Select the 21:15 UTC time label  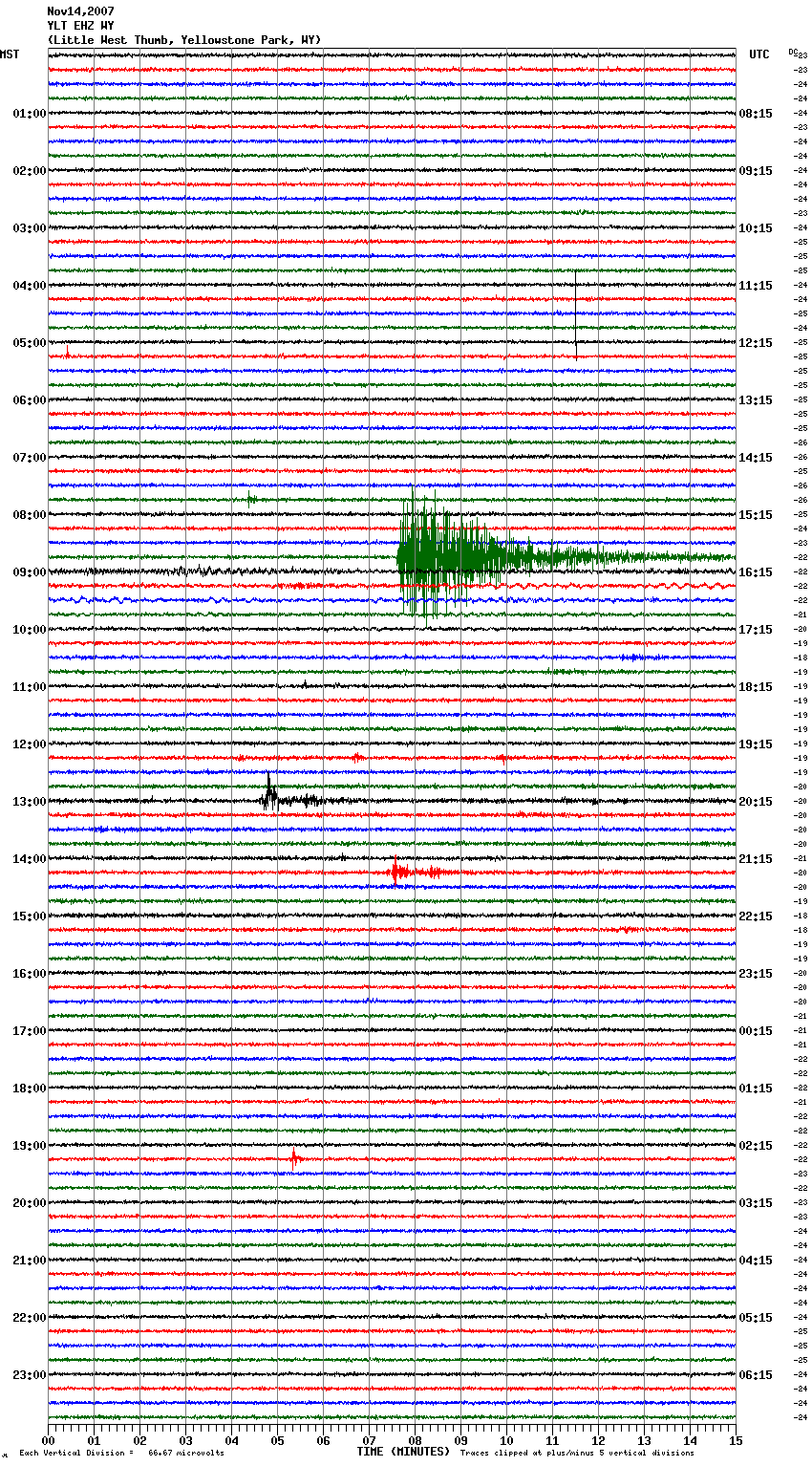756,859
